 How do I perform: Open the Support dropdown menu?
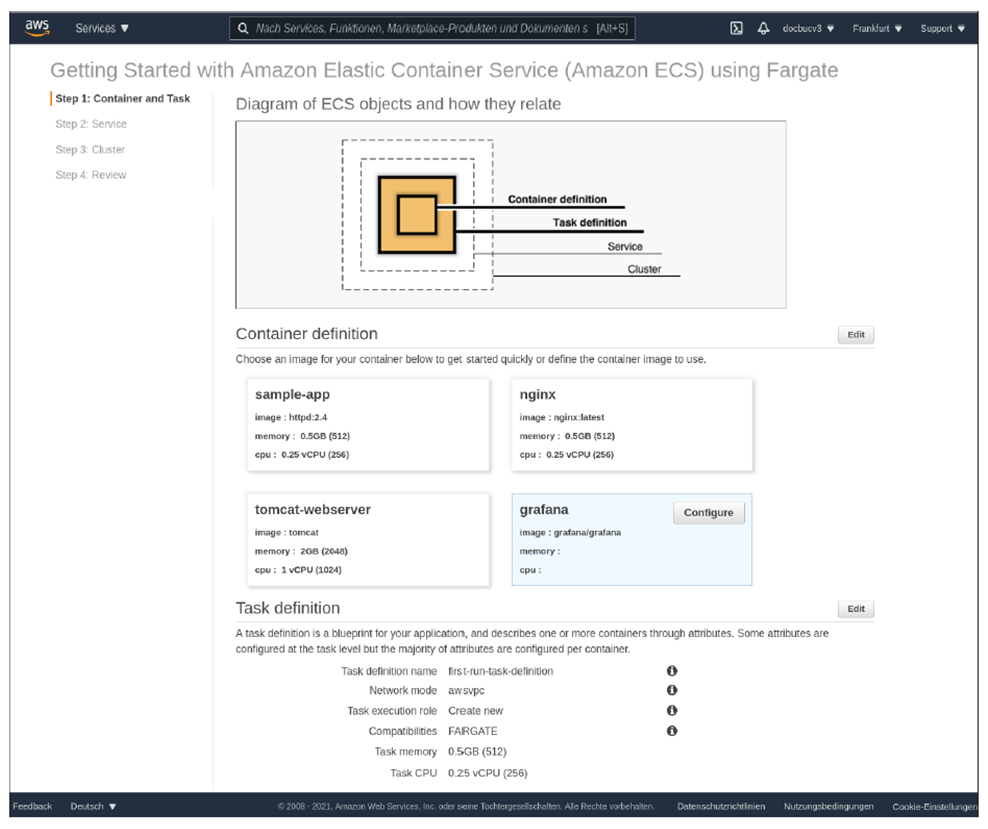942,28
